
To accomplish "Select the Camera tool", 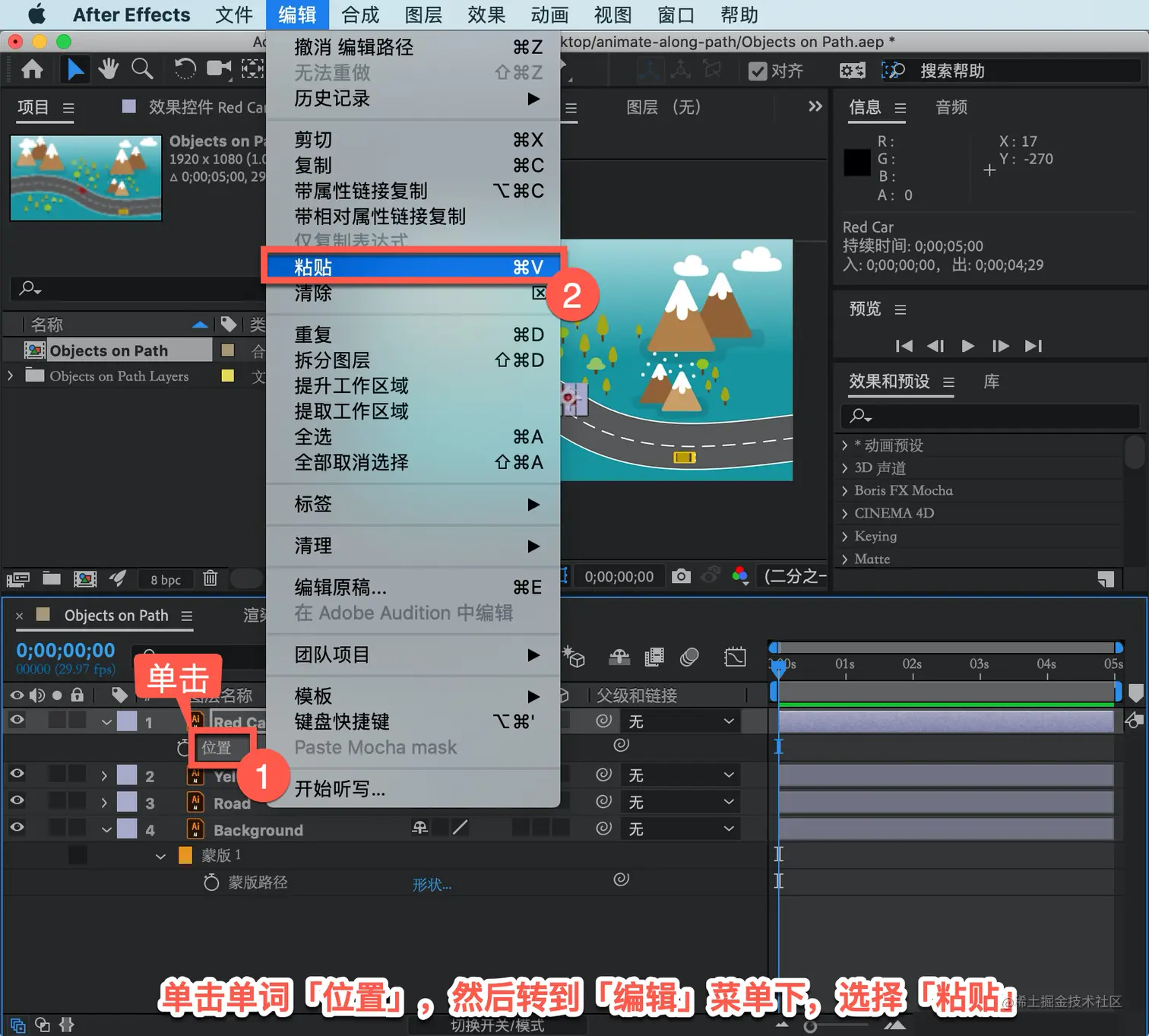I will (x=220, y=69).
